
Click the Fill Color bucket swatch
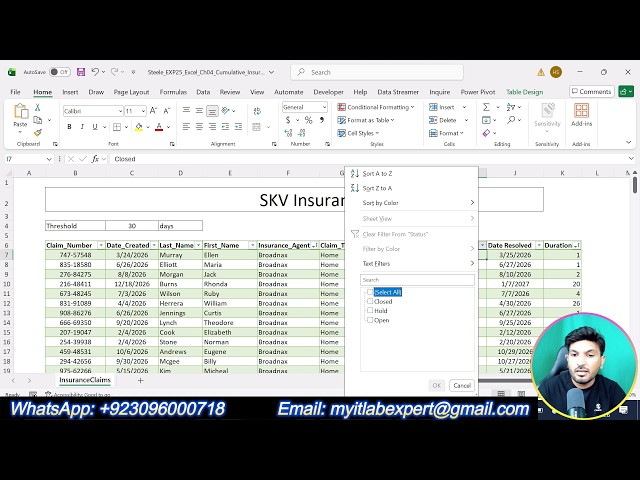pos(139,127)
